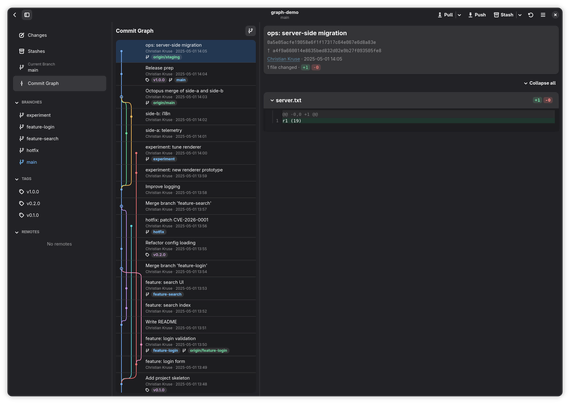
Task: Open the hamburger main menu
Action: [x=543, y=15]
